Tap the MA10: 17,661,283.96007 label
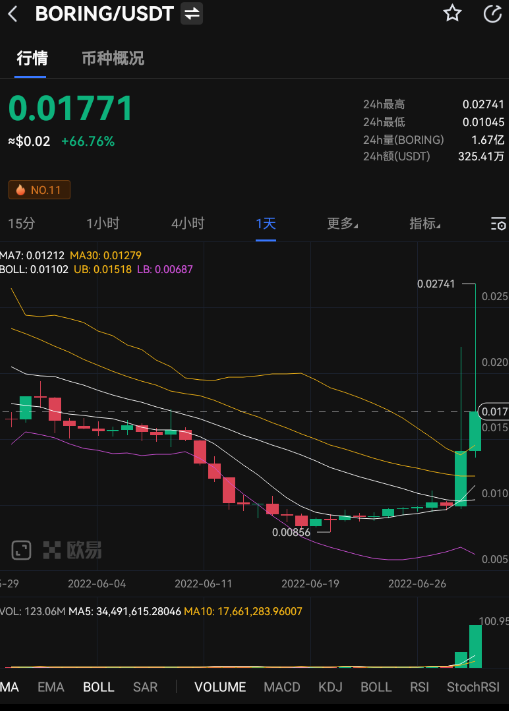This screenshot has width=509, height=711. point(243,611)
